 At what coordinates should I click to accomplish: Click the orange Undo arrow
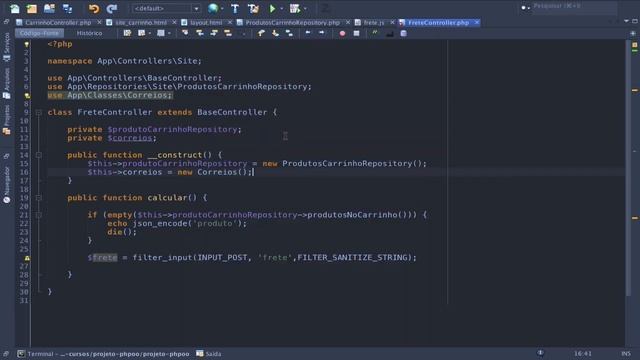94,8
